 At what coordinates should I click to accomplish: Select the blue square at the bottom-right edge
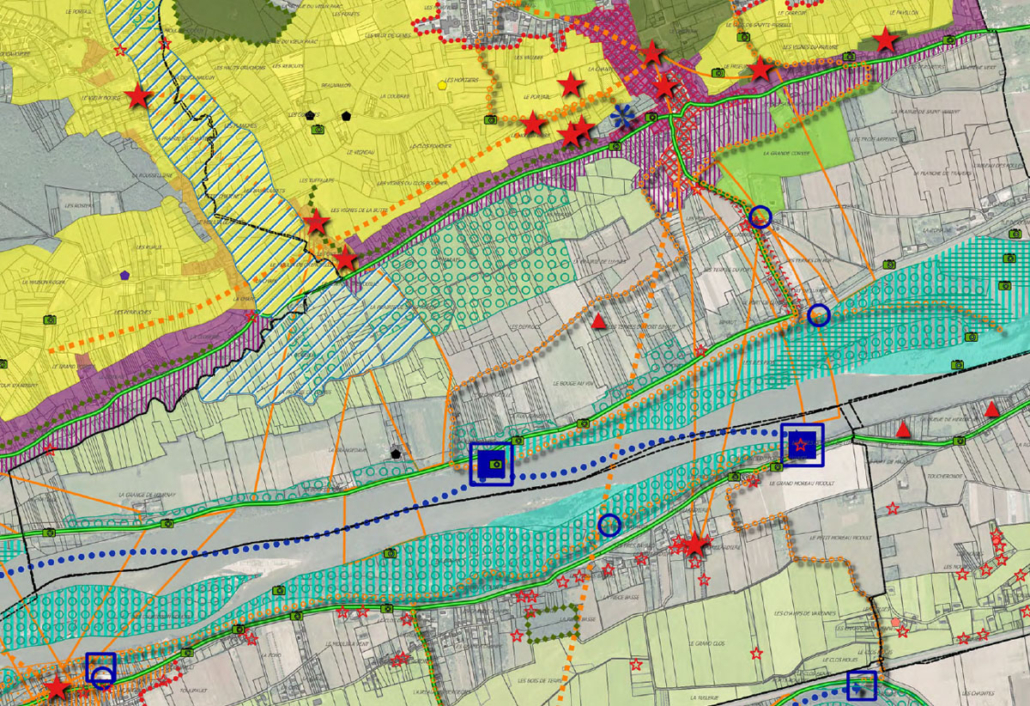pyautogui.click(x=861, y=685)
